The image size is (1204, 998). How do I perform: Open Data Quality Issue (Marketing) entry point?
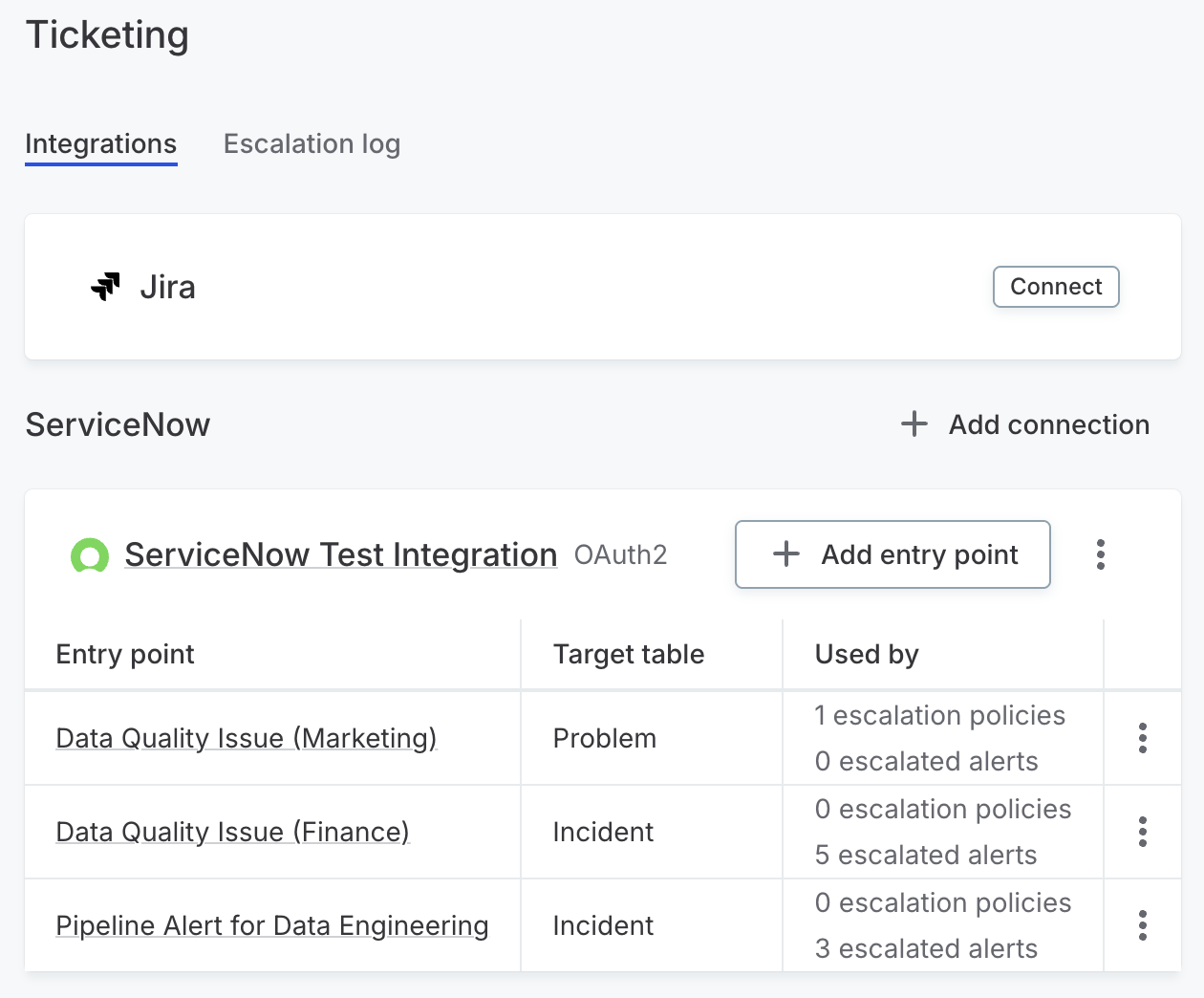pyautogui.click(x=247, y=738)
